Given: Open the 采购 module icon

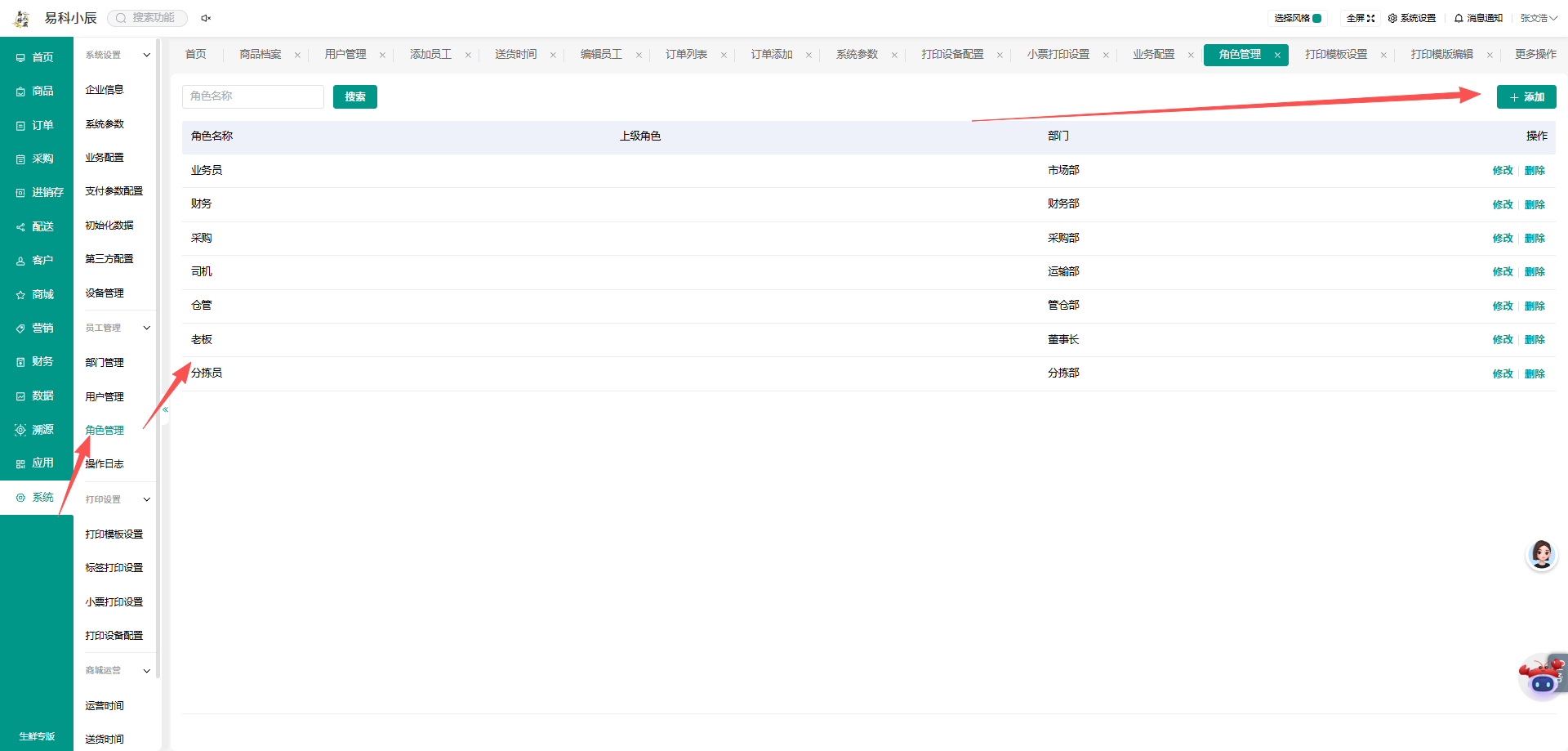Looking at the screenshot, I should (x=20, y=159).
